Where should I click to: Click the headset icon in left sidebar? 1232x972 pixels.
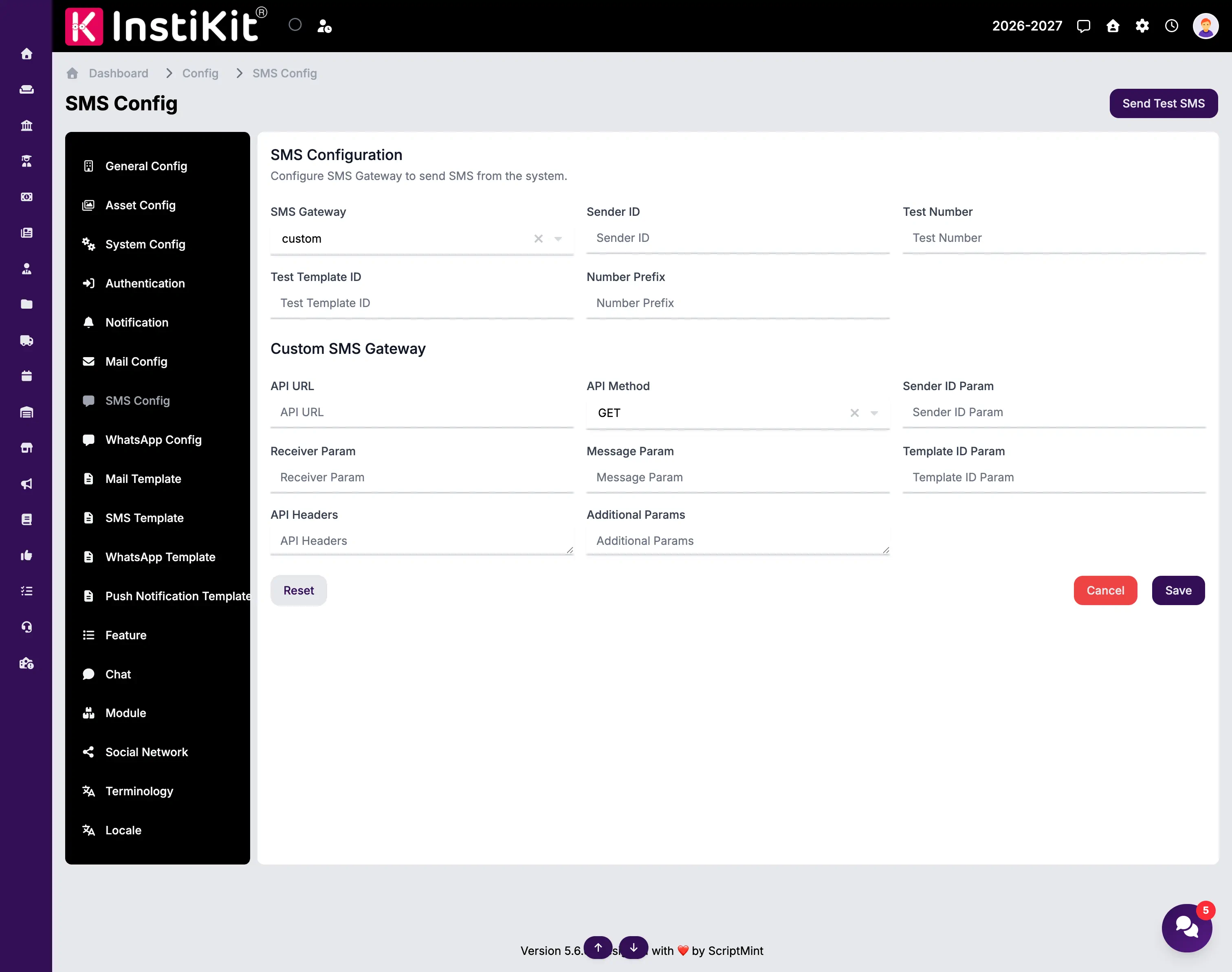[x=26, y=627]
